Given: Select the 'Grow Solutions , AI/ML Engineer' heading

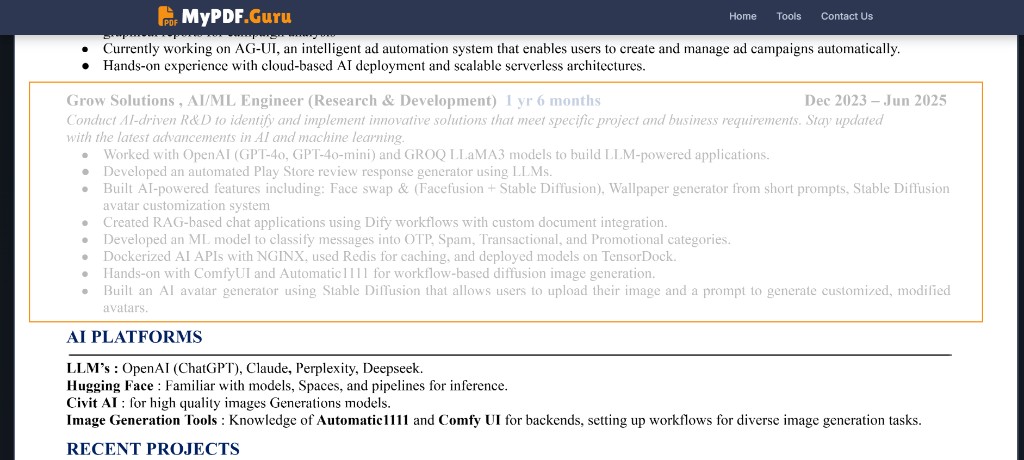Looking at the screenshot, I should coord(281,101).
